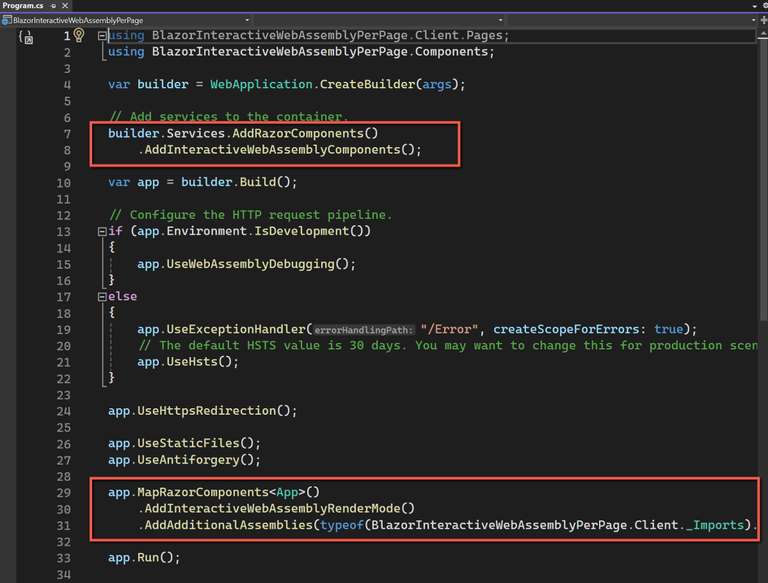The image size is (768, 583).
Task: Select the Program.cs tab
Action: [x=22, y=6]
